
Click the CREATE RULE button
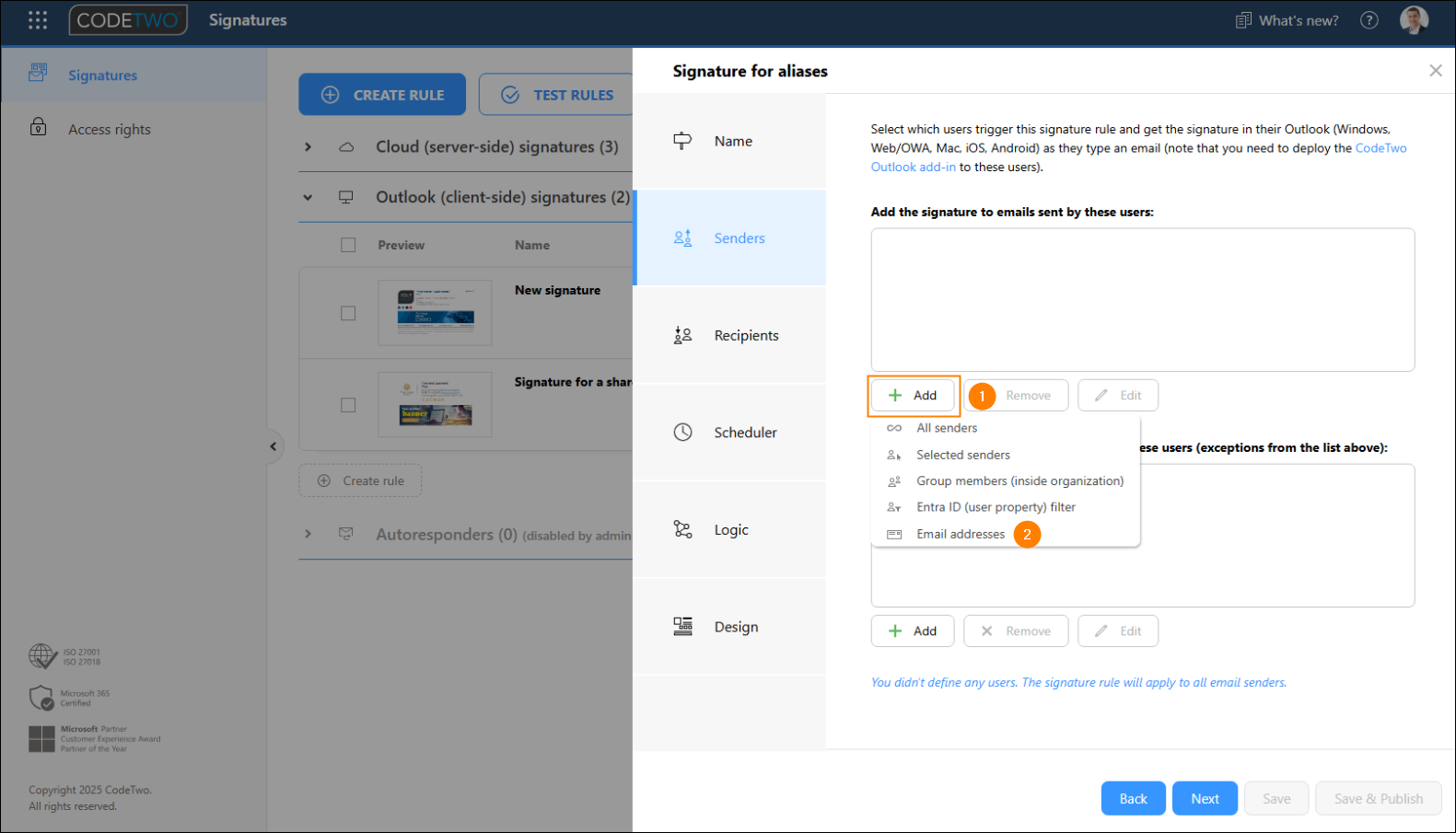pyautogui.click(x=382, y=95)
